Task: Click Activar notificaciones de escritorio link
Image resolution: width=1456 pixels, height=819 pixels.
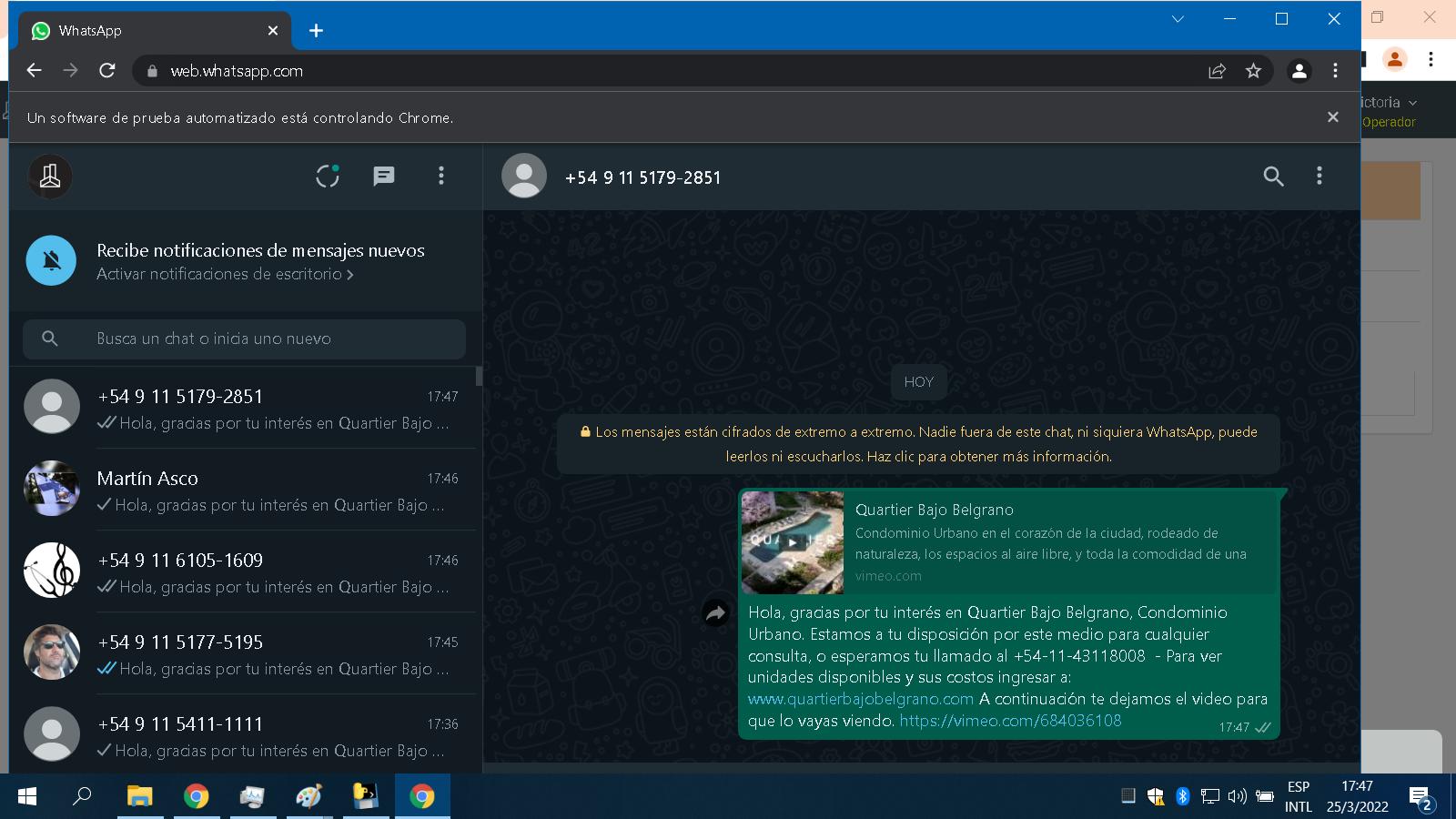Action: (225, 274)
